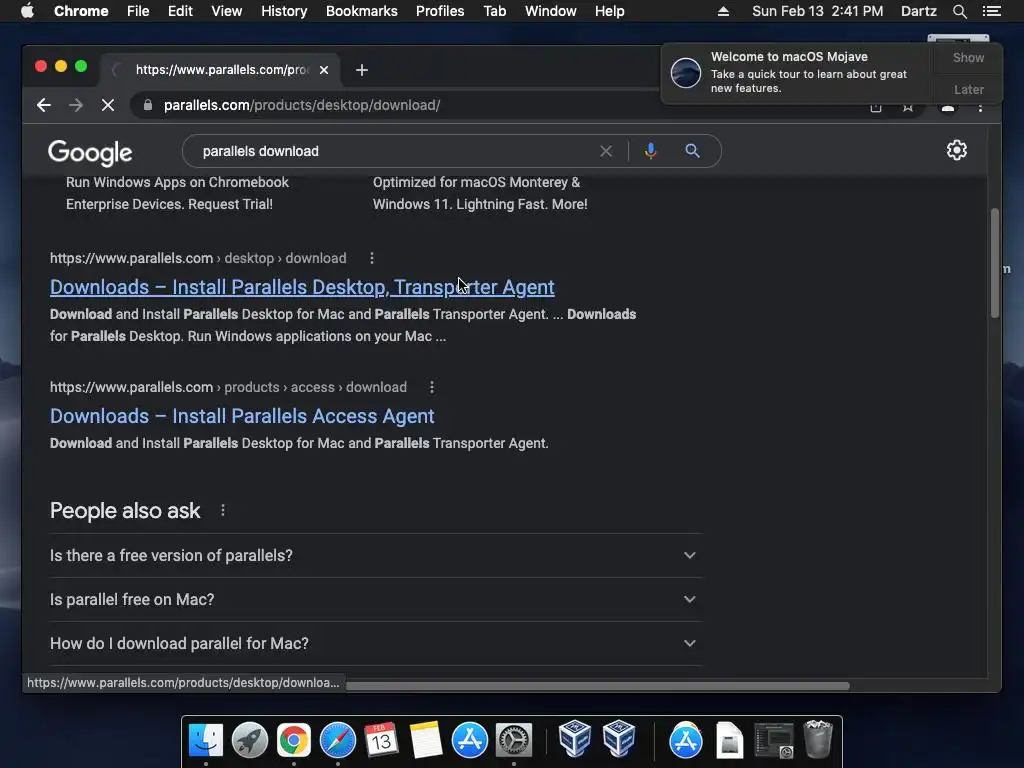Screen dimensions: 1024x768
Task: Click the magnifier search button
Action: coord(692,152)
